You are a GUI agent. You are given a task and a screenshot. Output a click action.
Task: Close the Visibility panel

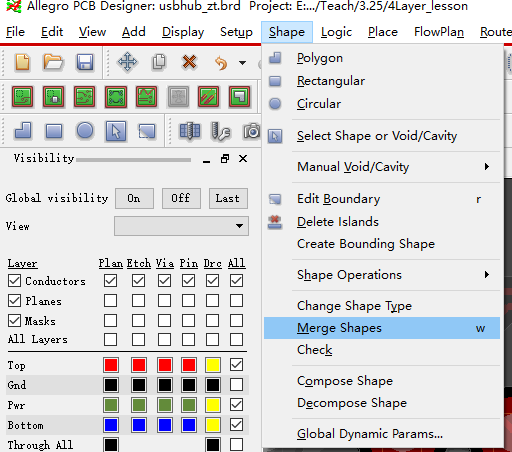point(243,159)
